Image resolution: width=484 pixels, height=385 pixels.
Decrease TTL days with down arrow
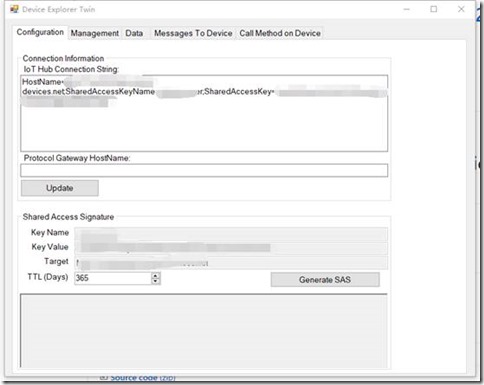[x=156, y=281]
